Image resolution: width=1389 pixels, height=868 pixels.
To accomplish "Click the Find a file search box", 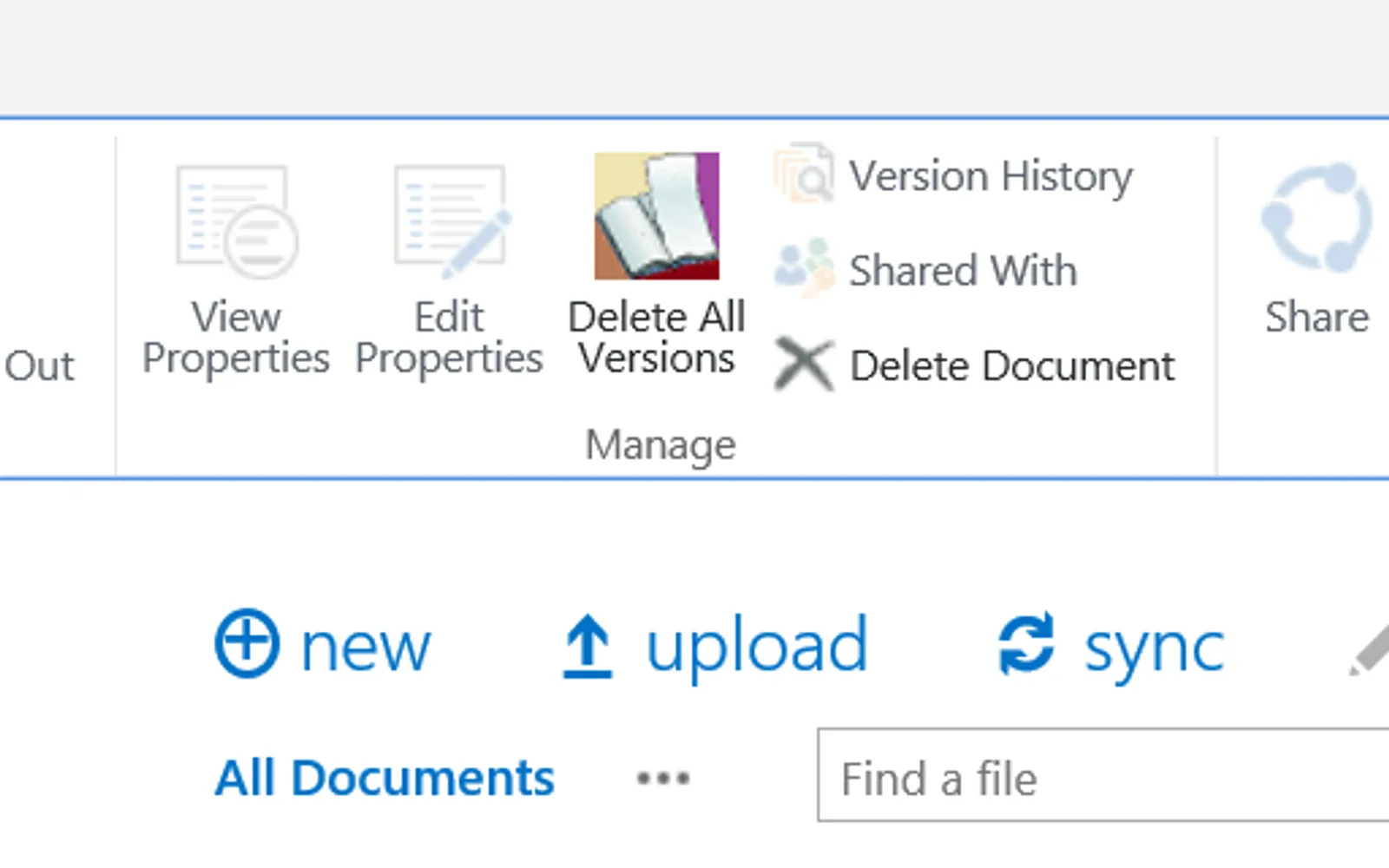I will 1103,775.
